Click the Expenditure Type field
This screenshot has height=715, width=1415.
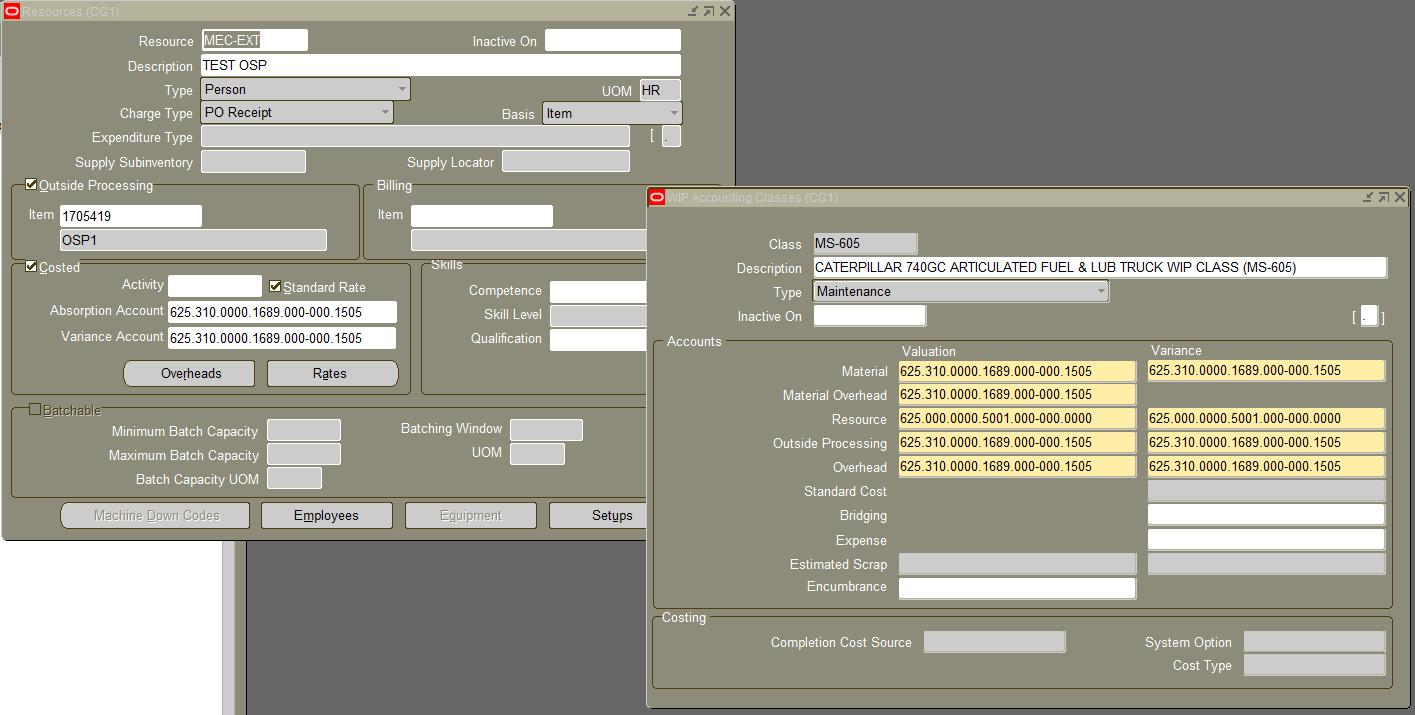(415, 136)
